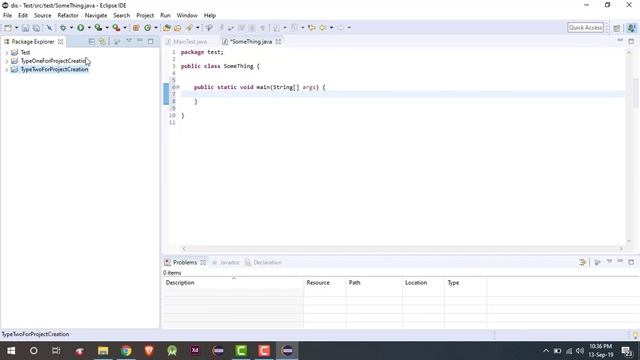The height and width of the screenshot is (360, 640).
Task: Switch to the MainTest.java editor tab
Action: (x=190, y=42)
